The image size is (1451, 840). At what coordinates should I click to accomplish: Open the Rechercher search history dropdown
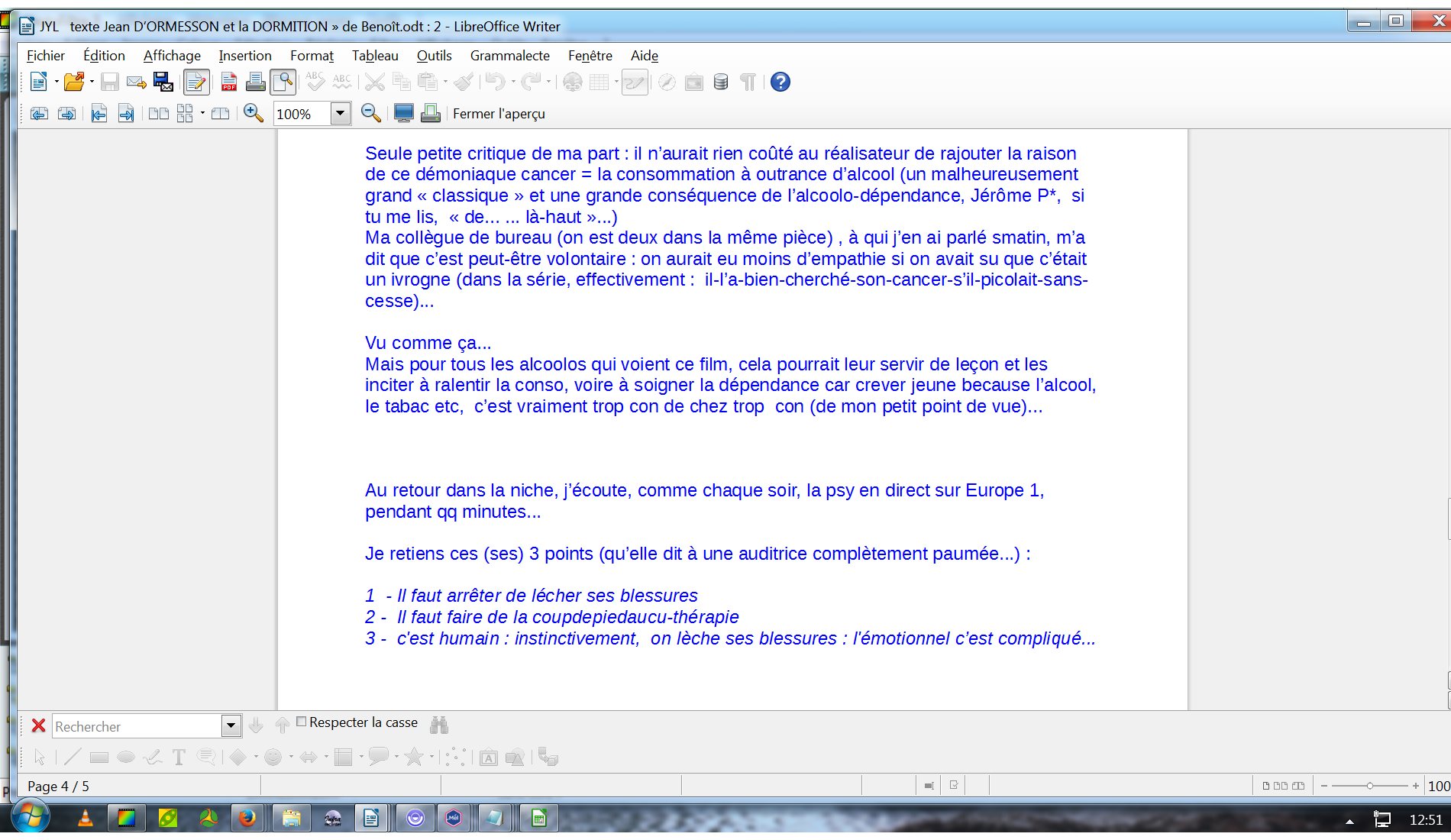[x=231, y=725]
